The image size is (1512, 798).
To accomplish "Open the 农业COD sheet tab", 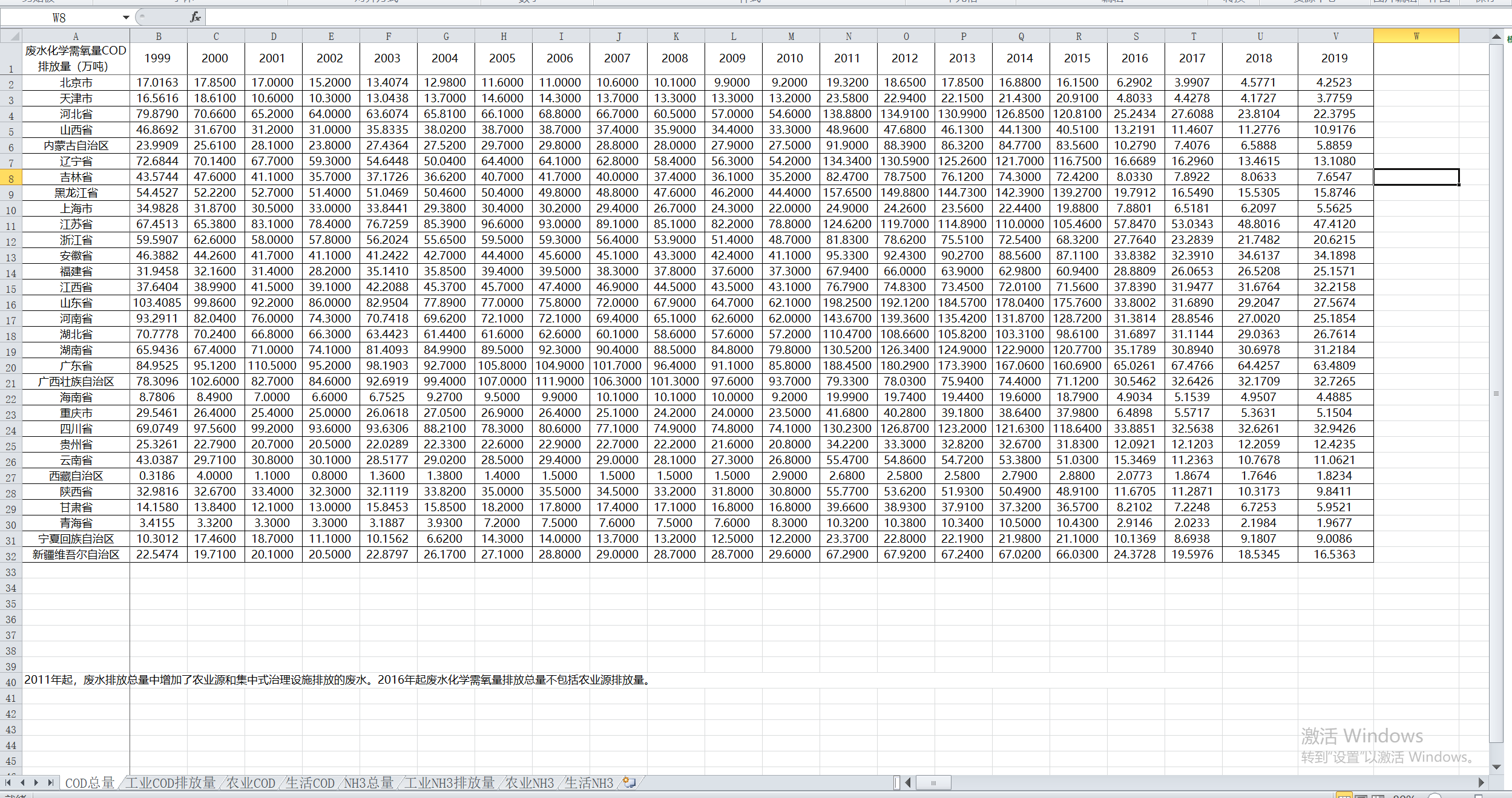I will coord(251,783).
